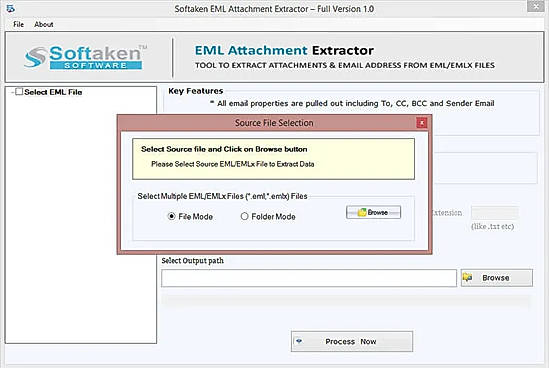Click the folder icon on output Browse button
The height and width of the screenshot is (368, 549).
(468, 277)
